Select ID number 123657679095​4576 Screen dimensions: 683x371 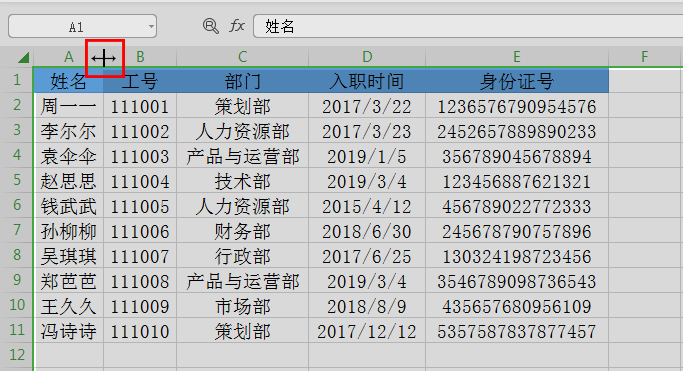pyautogui.click(x=517, y=106)
